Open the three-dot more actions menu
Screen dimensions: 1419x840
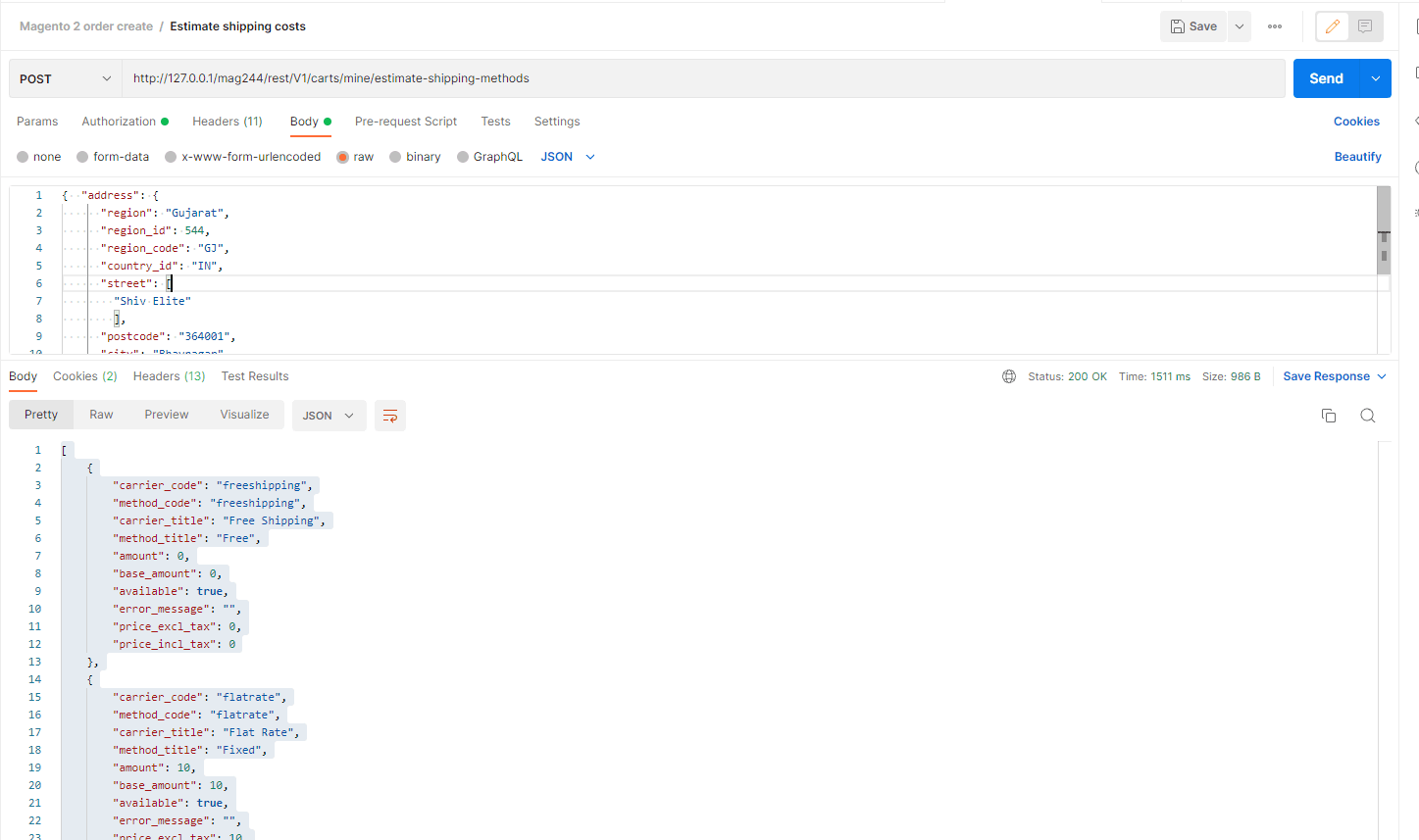(x=1275, y=26)
